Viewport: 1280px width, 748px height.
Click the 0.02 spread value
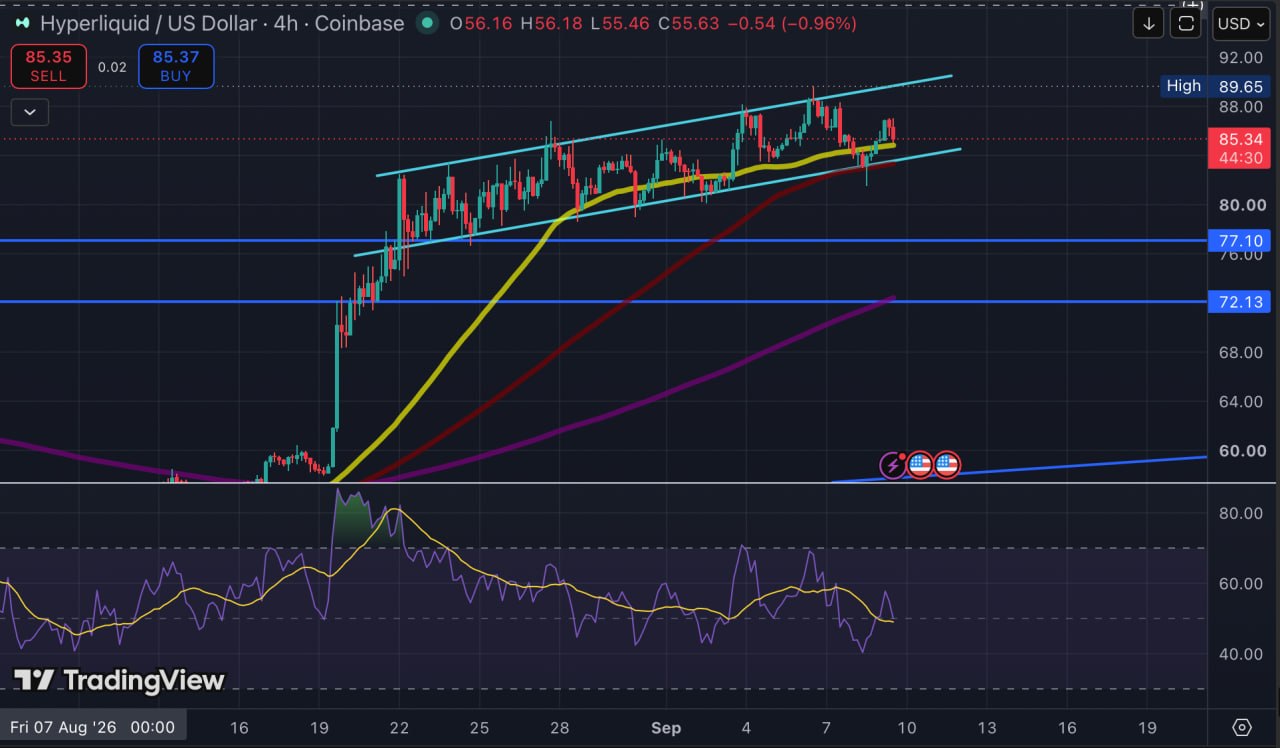point(112,67)
